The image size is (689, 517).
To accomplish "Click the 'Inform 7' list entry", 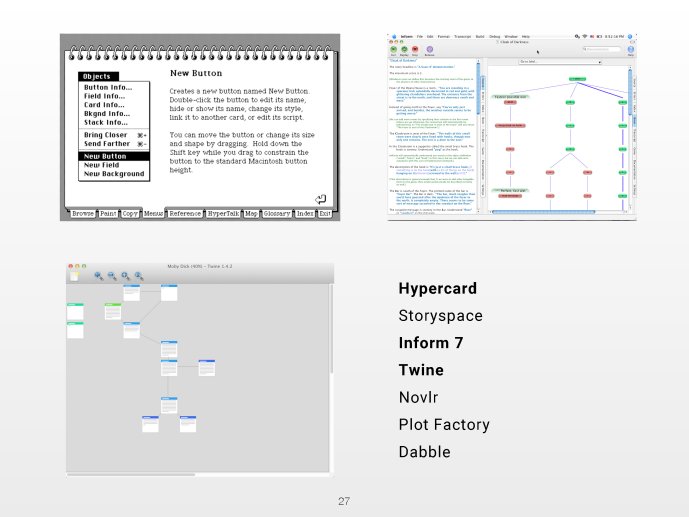I will click(x=431, y=343).
